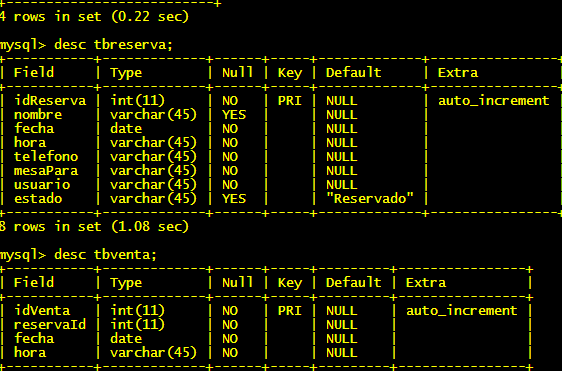
Task: Click the "Reservado" default value
Action: point(370,198)
